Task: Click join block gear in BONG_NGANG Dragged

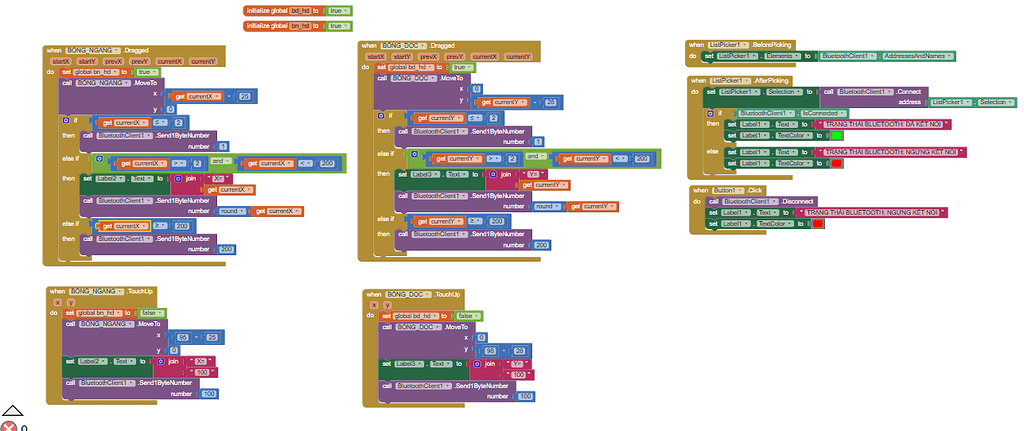Action: pyautogui.click(x=177, y=178)
